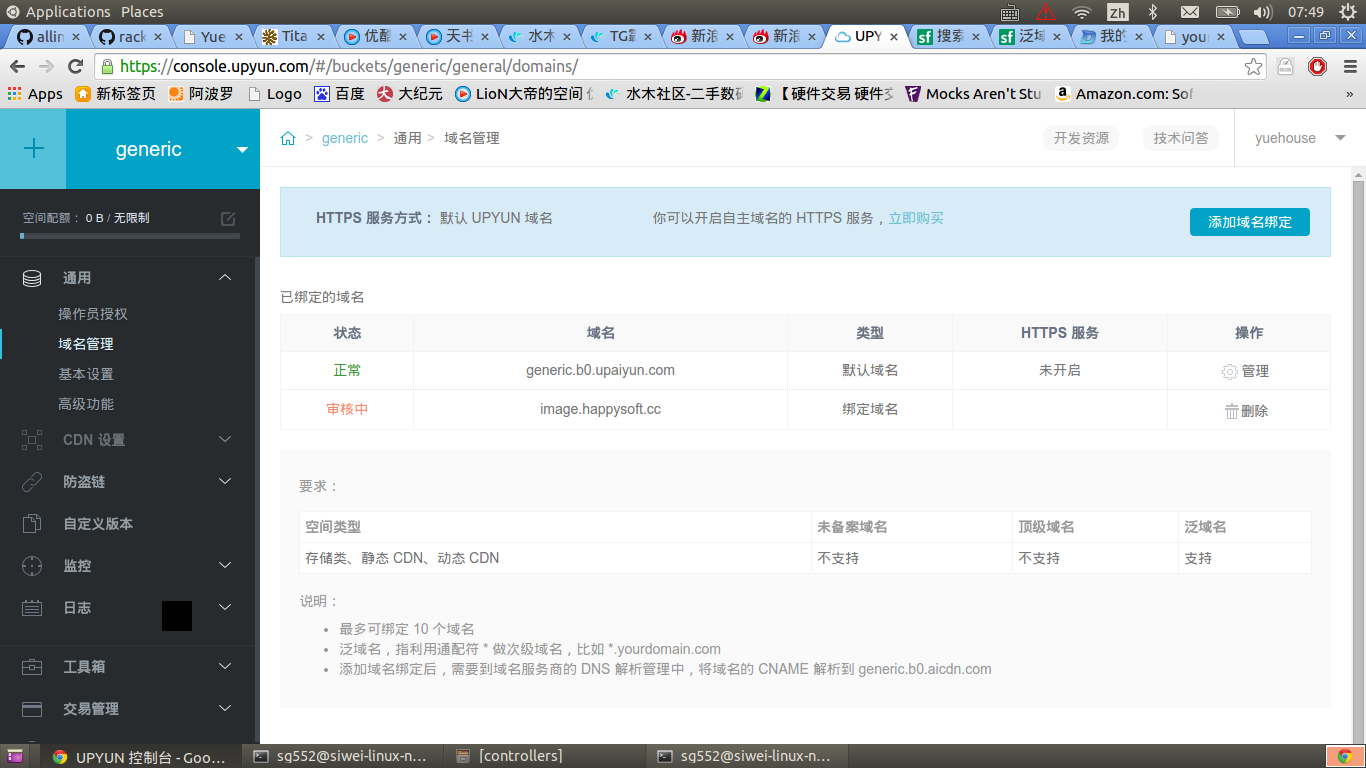Click the 工具箱 toolbox icon in sidebar
The width and height of the screenshot is (1366, 768).
click(32, 665)
